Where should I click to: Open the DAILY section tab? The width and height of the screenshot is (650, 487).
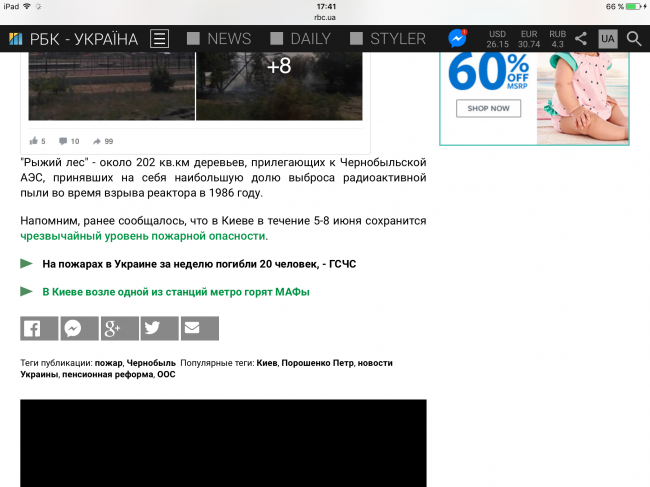(301, 39)
